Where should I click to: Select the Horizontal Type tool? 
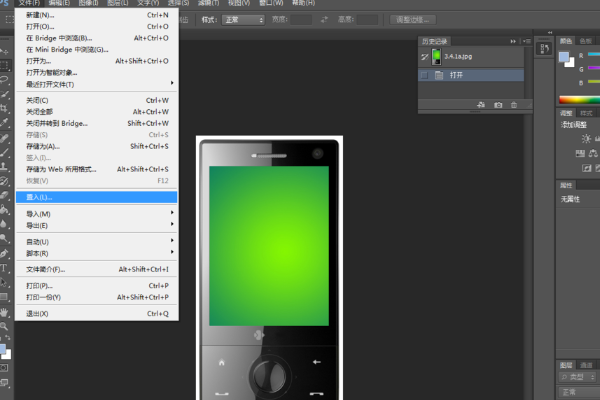point(5,268)
